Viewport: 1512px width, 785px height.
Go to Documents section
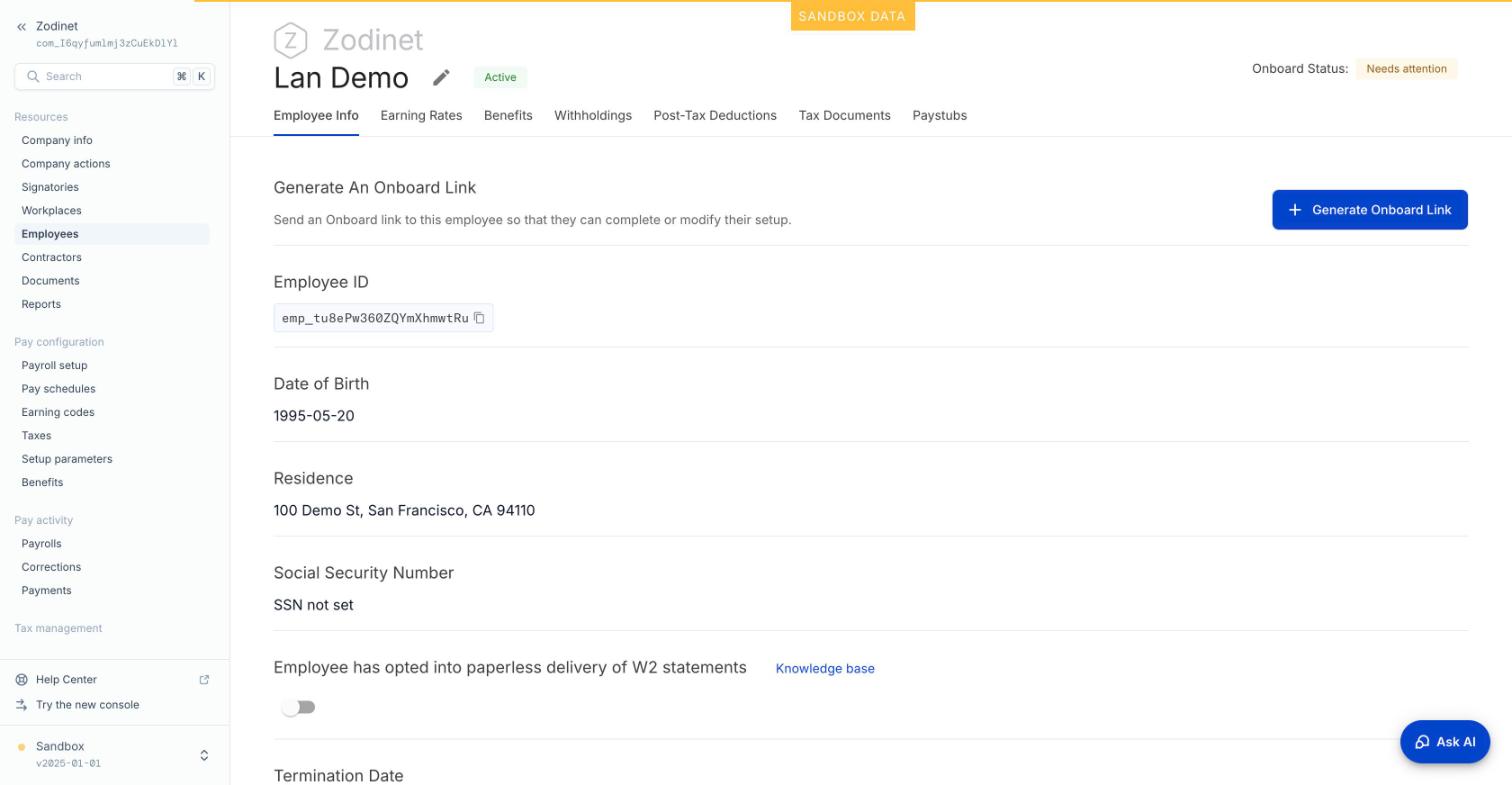click(x=51, y=281)
